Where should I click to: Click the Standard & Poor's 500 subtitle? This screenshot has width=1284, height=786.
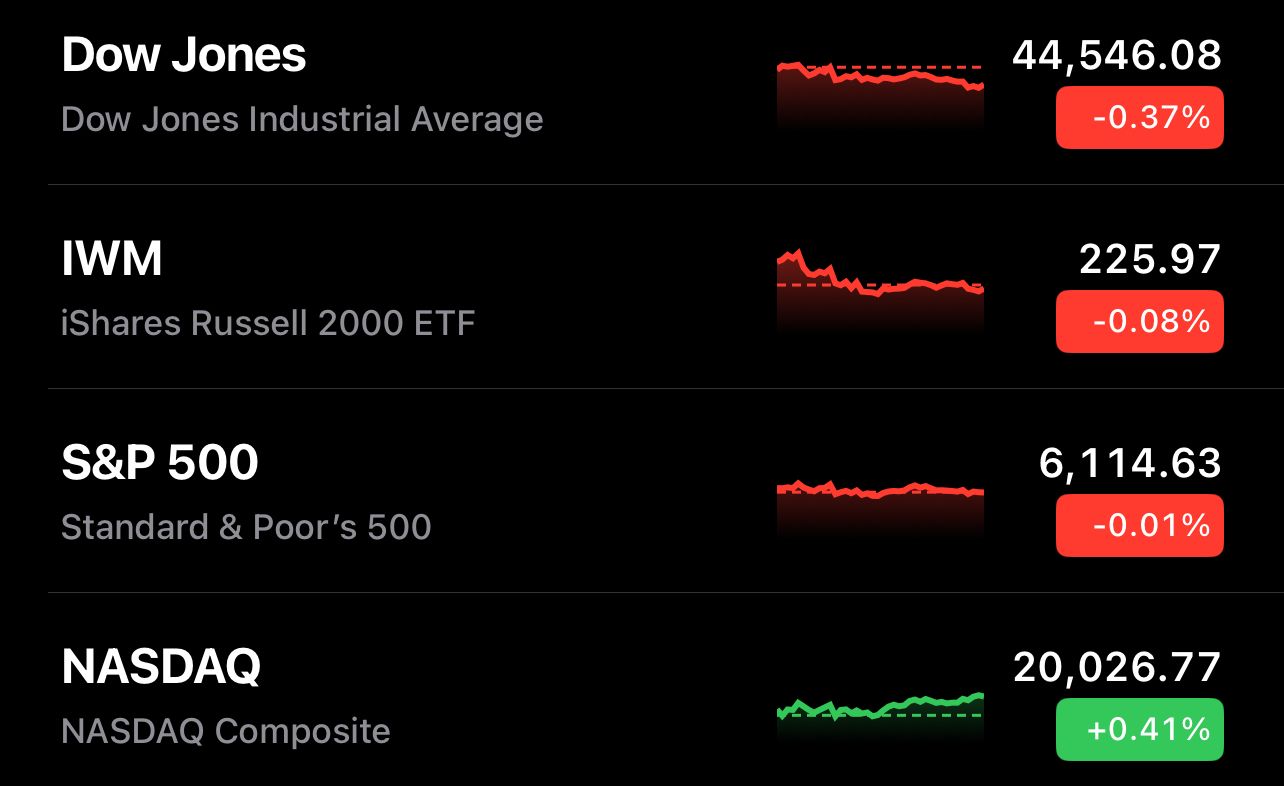point(246,527)
